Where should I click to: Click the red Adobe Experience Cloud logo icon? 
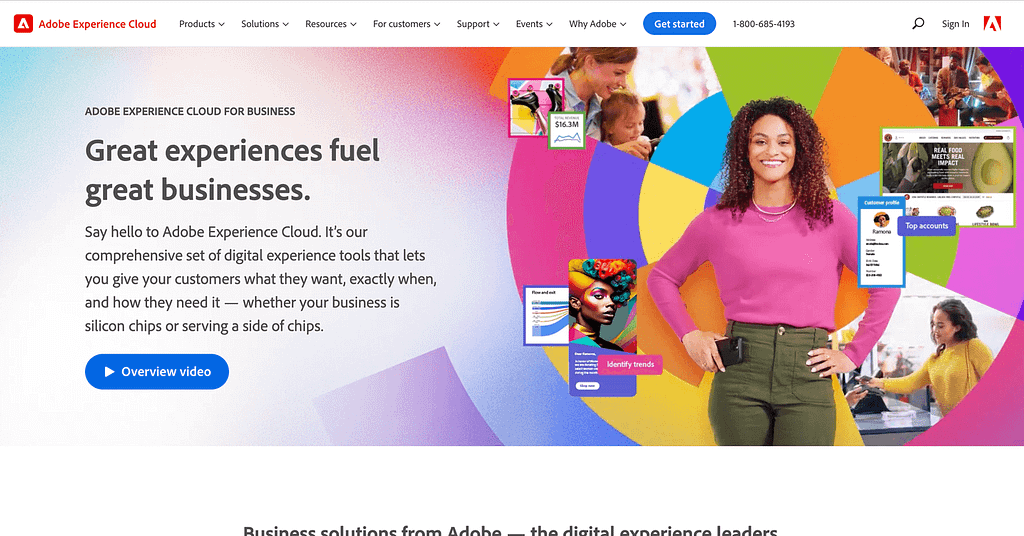24,24
